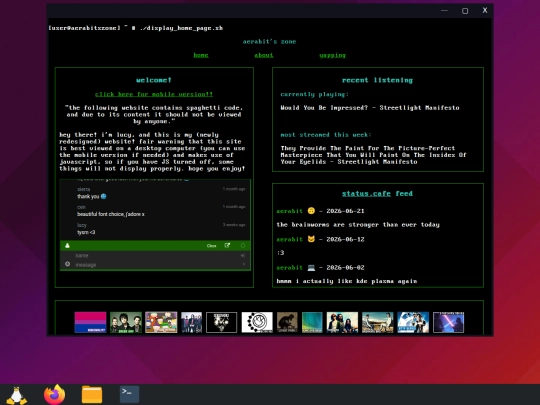Minimize the terminal window
Viewport: 540px width, 405px height.
pos(444,11)
